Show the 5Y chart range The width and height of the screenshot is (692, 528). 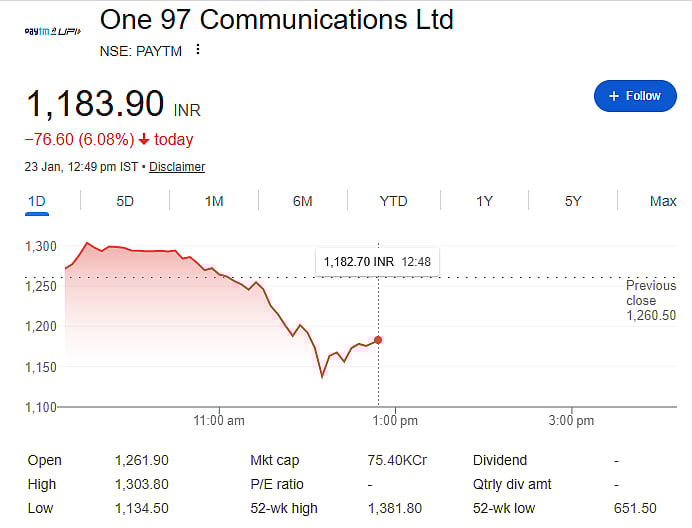[573, 201]
